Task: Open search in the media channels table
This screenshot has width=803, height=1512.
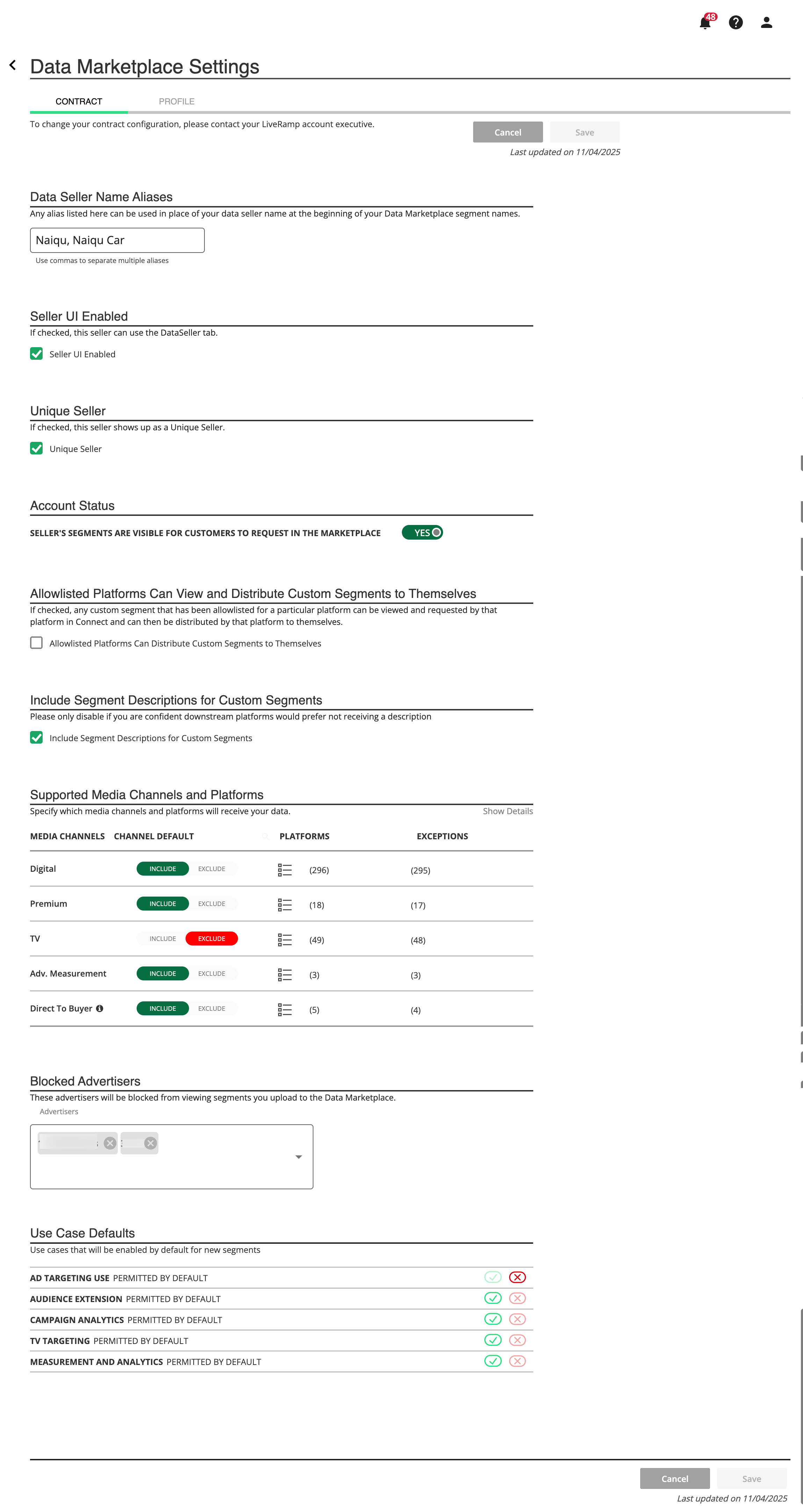Action: 265,837
